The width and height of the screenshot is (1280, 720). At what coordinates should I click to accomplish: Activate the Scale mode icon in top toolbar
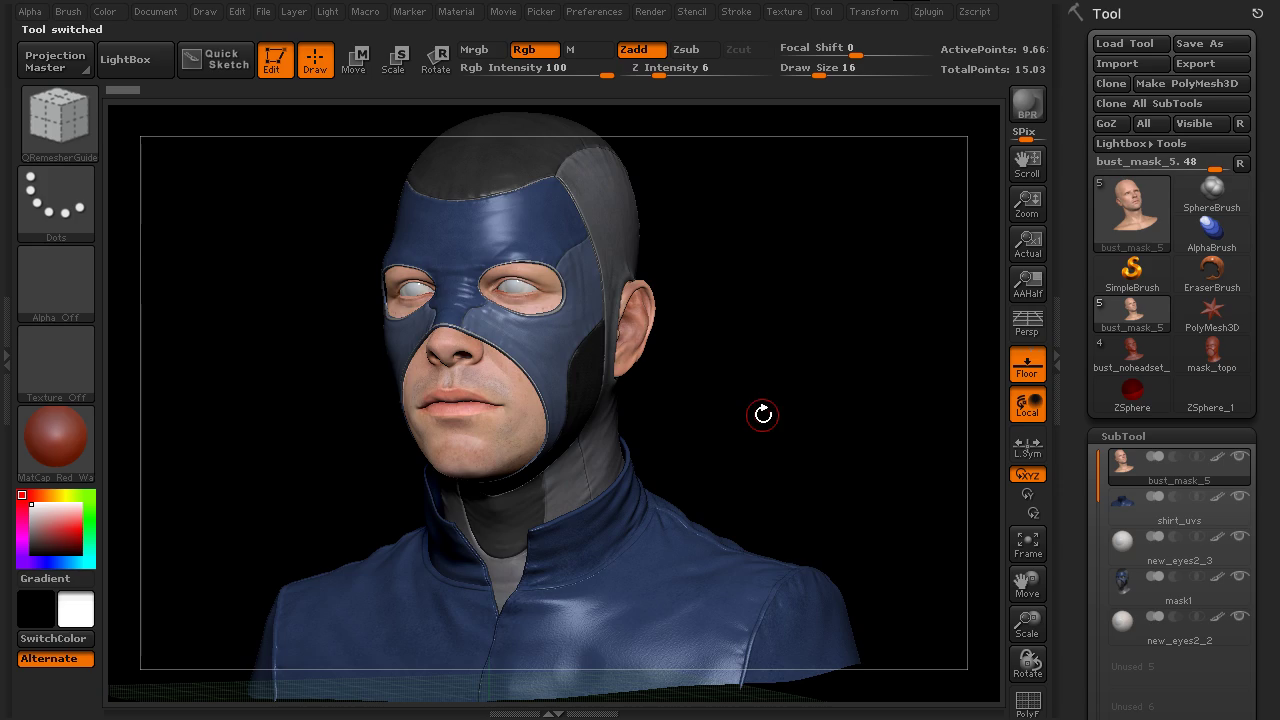tap(394, 59)
